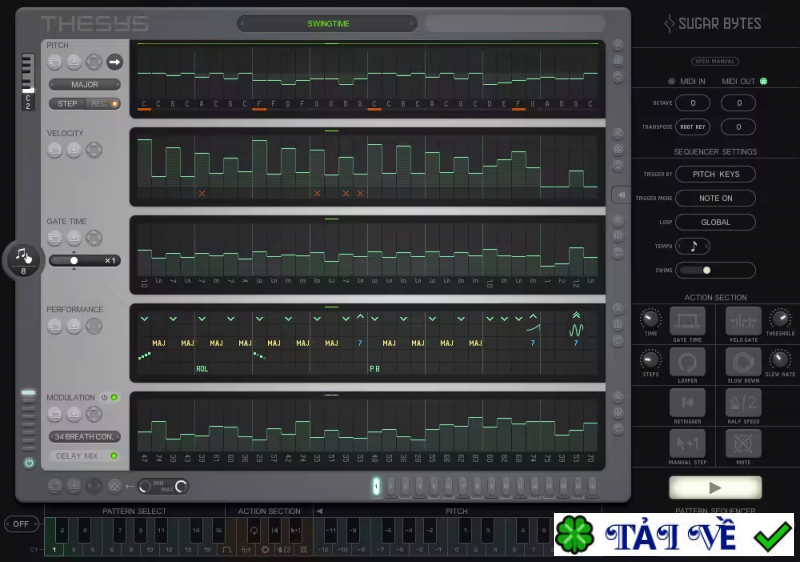The height and width of the screenshot is (562, 800).
Task: Click the Retrigger action icon
Action: (687, 403)
